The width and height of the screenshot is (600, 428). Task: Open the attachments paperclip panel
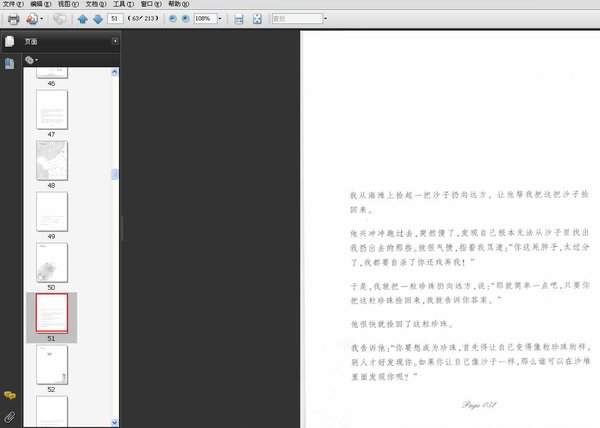10,417
